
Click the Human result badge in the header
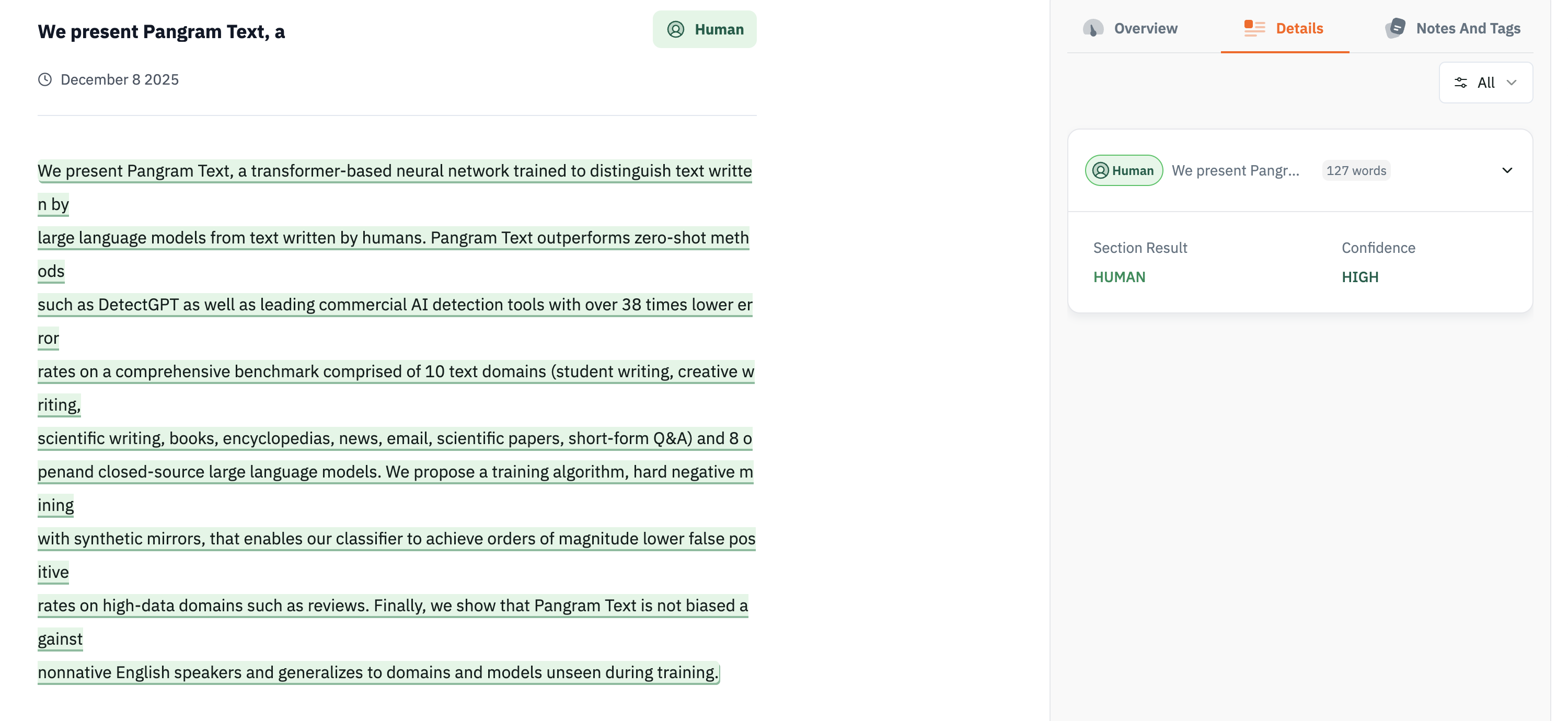704,29
